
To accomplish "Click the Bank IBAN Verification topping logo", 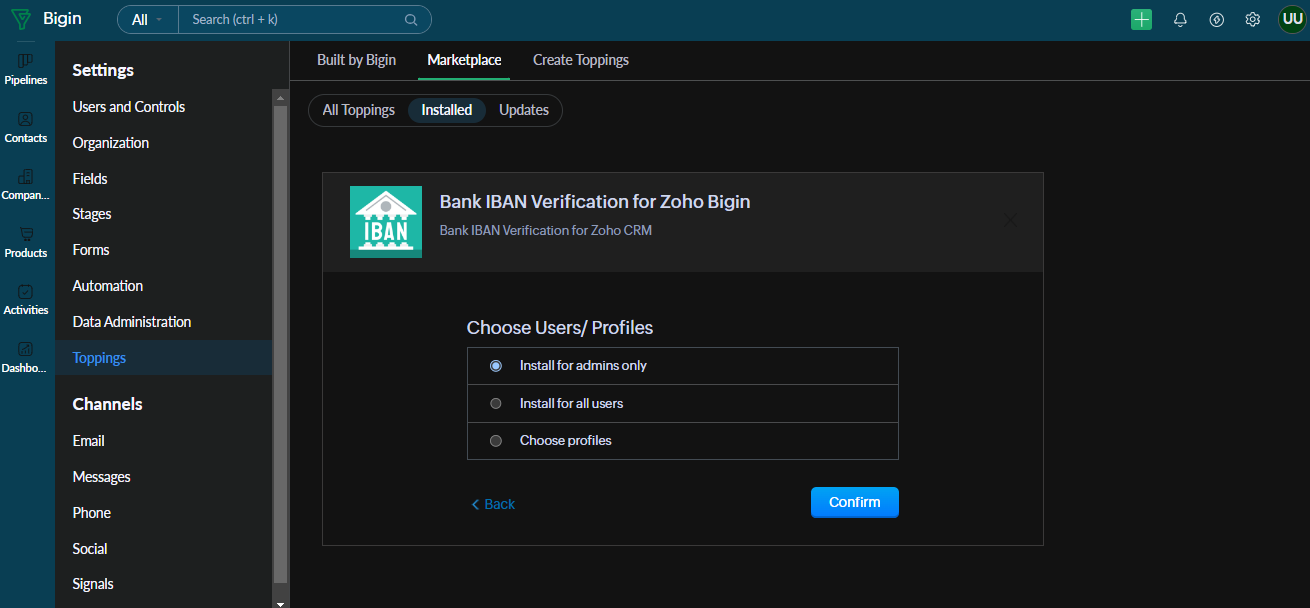I will tap(386, 222).
